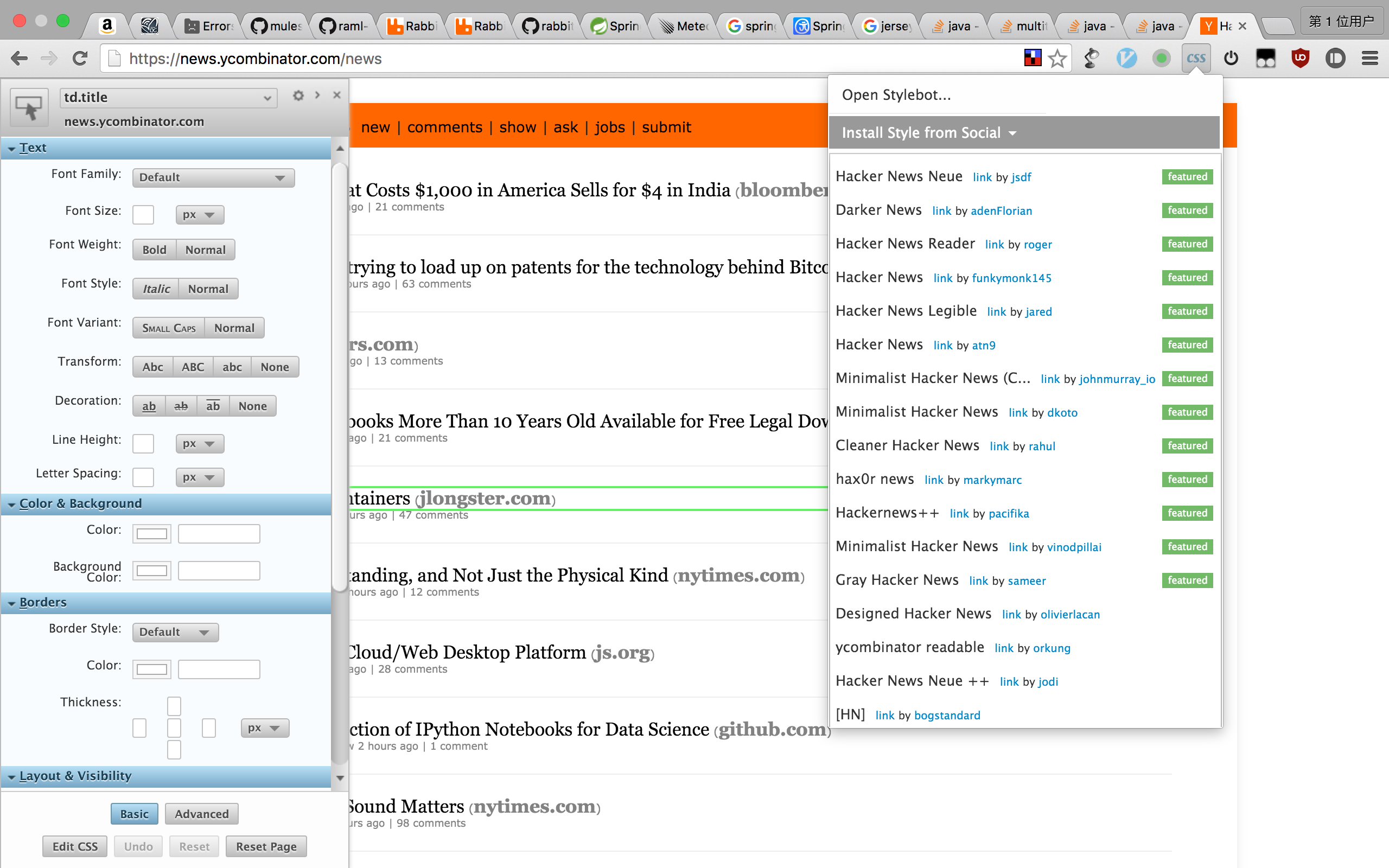
Task: Toggle Small Caps font variant
Action: point(169,328)
